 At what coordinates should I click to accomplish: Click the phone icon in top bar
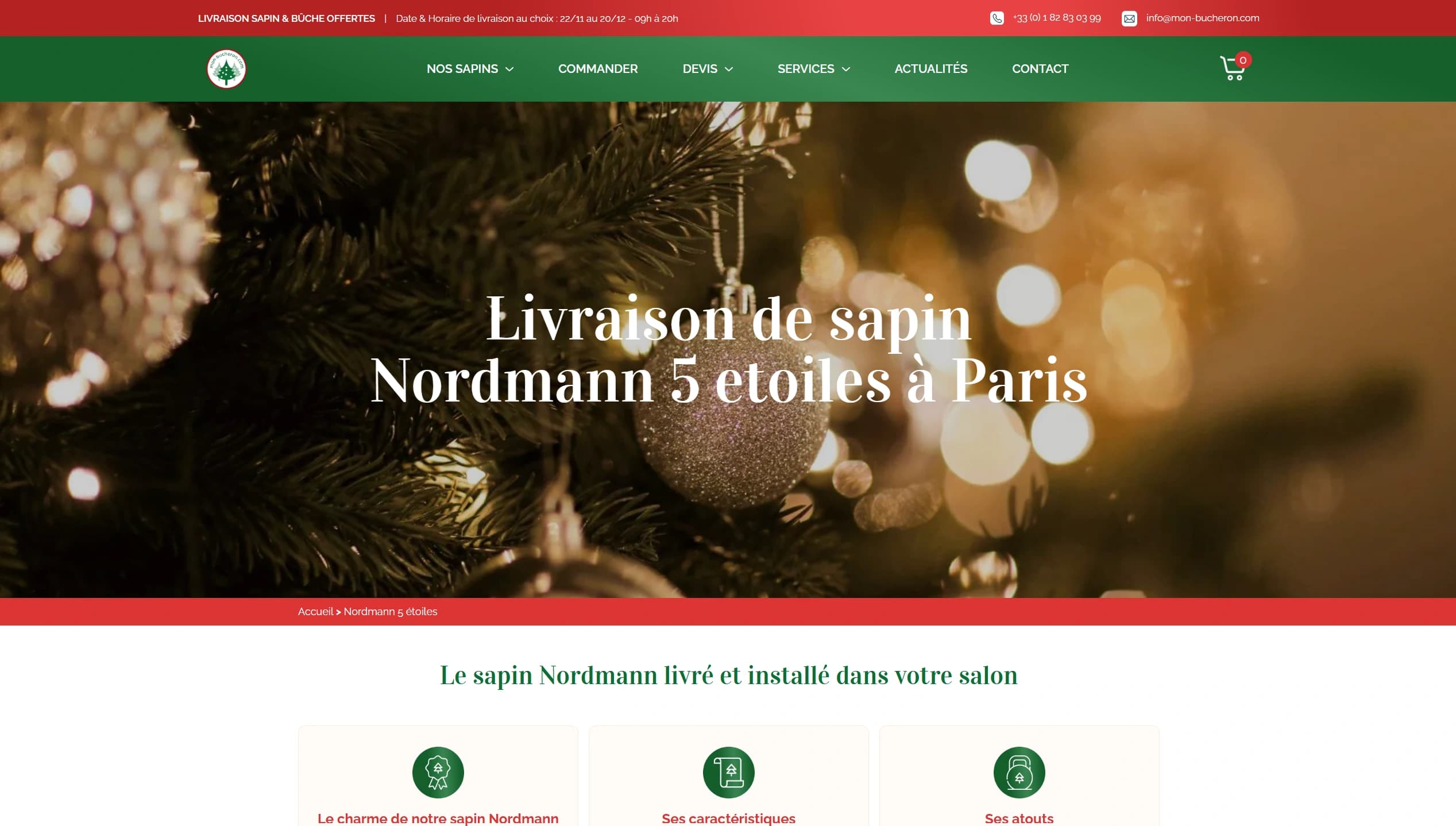997,18
